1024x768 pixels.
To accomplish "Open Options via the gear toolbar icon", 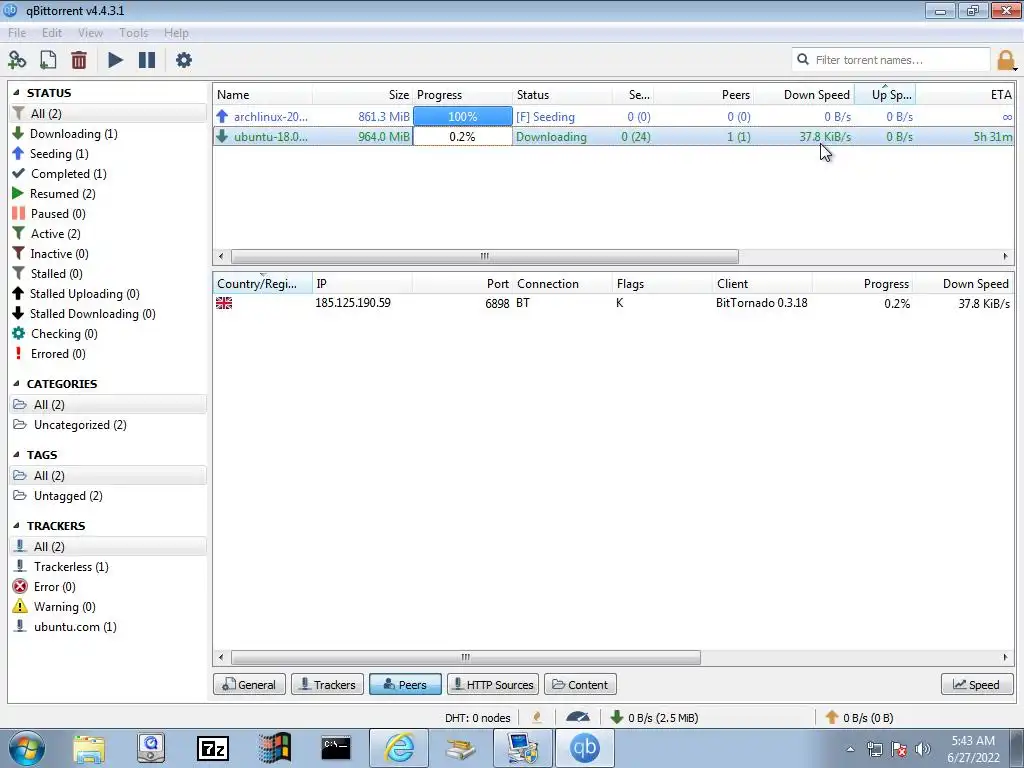I will click(184, 60).
